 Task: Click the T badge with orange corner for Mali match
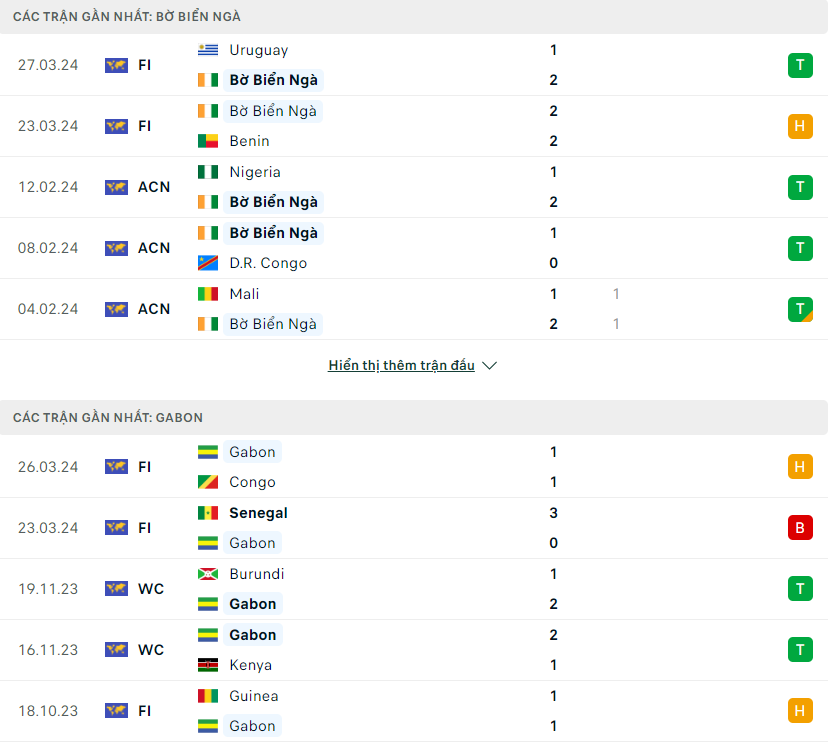tap(800, 309)
